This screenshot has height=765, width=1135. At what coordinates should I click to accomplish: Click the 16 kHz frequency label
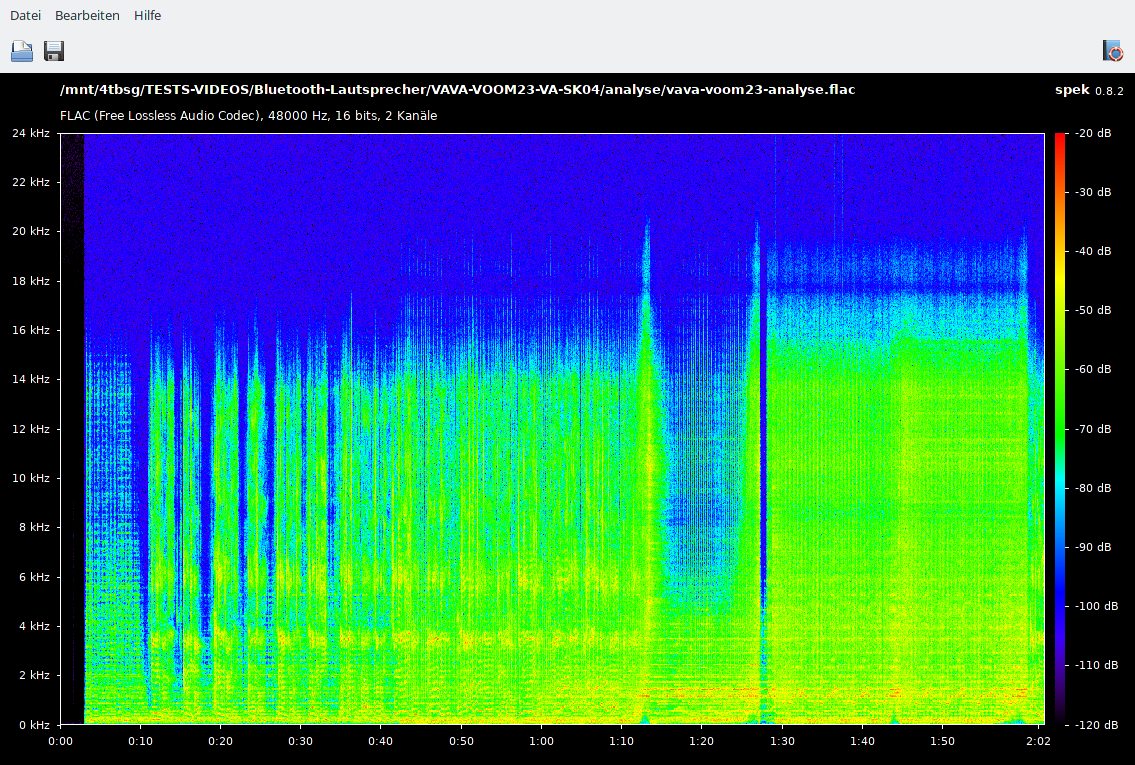click(x=30, y=330)
